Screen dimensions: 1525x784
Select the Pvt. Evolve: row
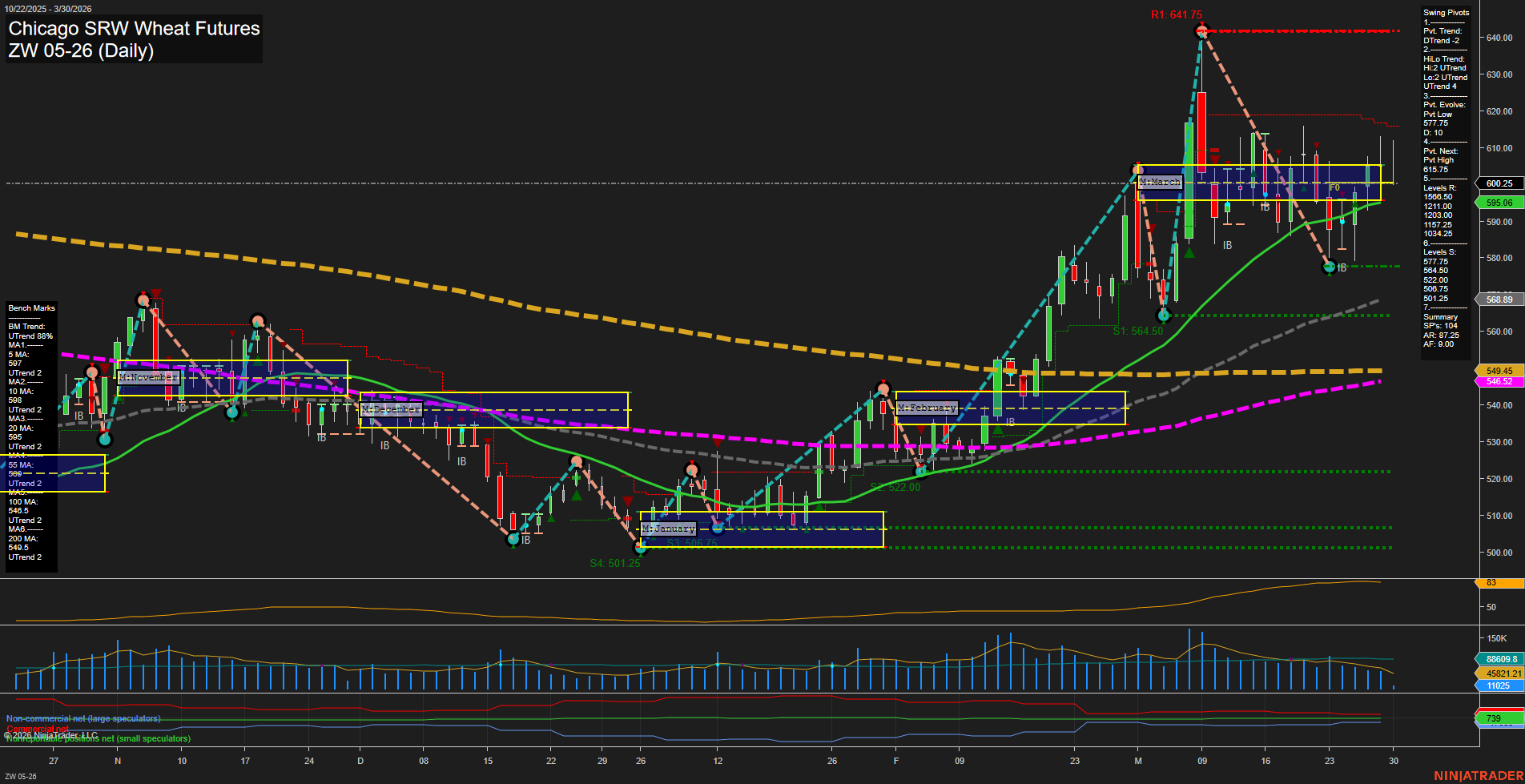1445,105
